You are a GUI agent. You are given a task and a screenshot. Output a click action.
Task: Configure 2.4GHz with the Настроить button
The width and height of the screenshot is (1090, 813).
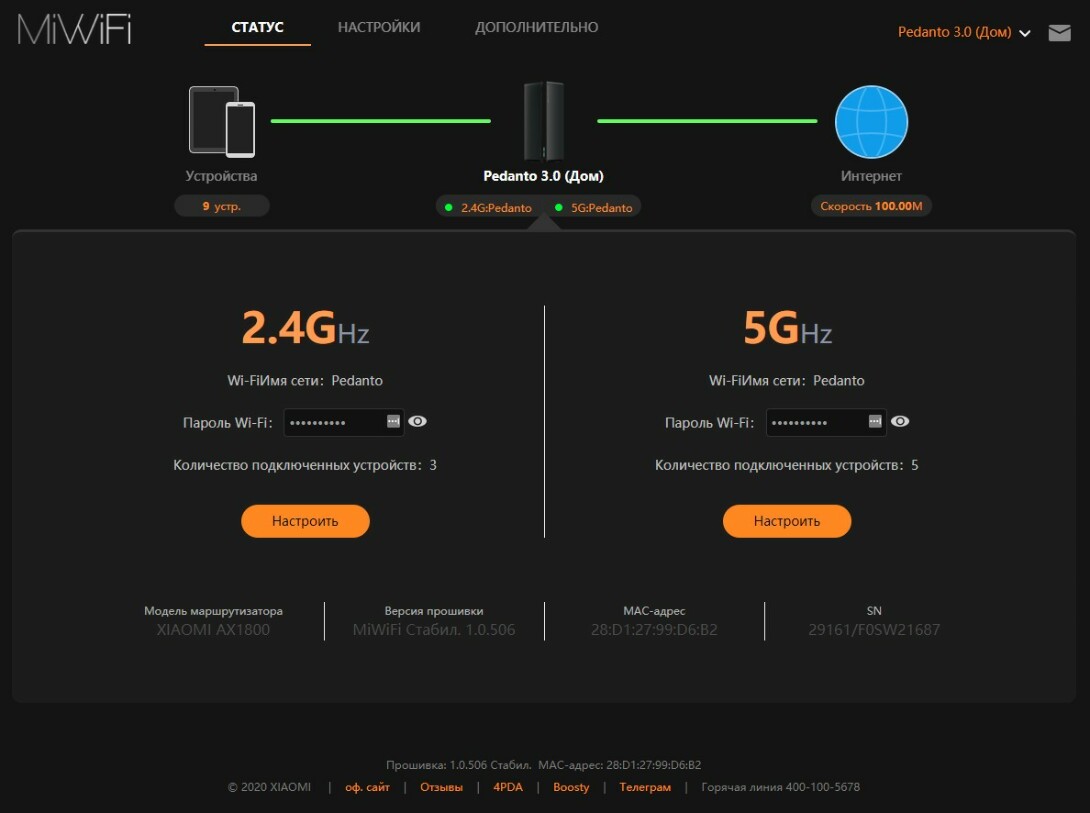coord(305,521)
